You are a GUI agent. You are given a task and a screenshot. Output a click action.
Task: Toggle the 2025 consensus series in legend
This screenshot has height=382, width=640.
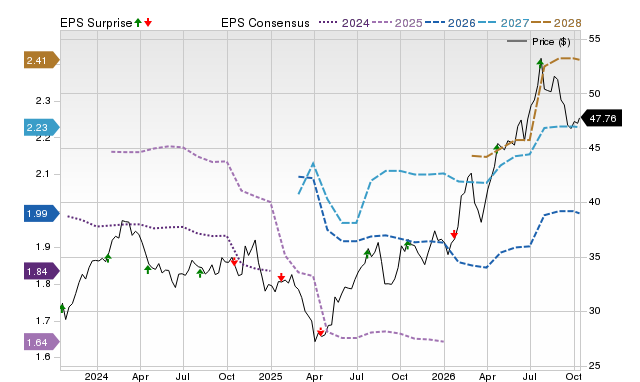point(397,23)
